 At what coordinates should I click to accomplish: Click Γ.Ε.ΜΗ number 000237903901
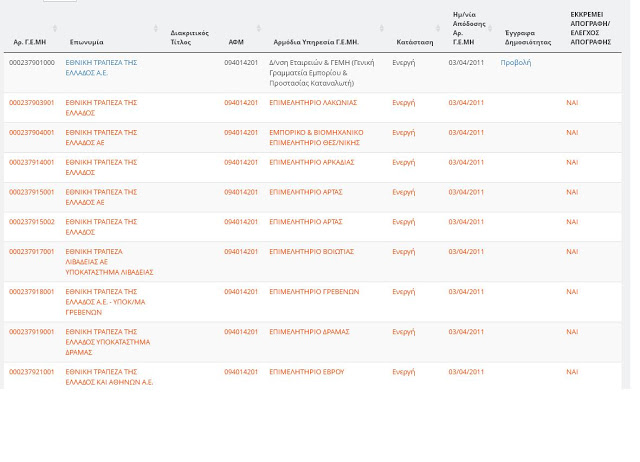[x=31, y=102]
